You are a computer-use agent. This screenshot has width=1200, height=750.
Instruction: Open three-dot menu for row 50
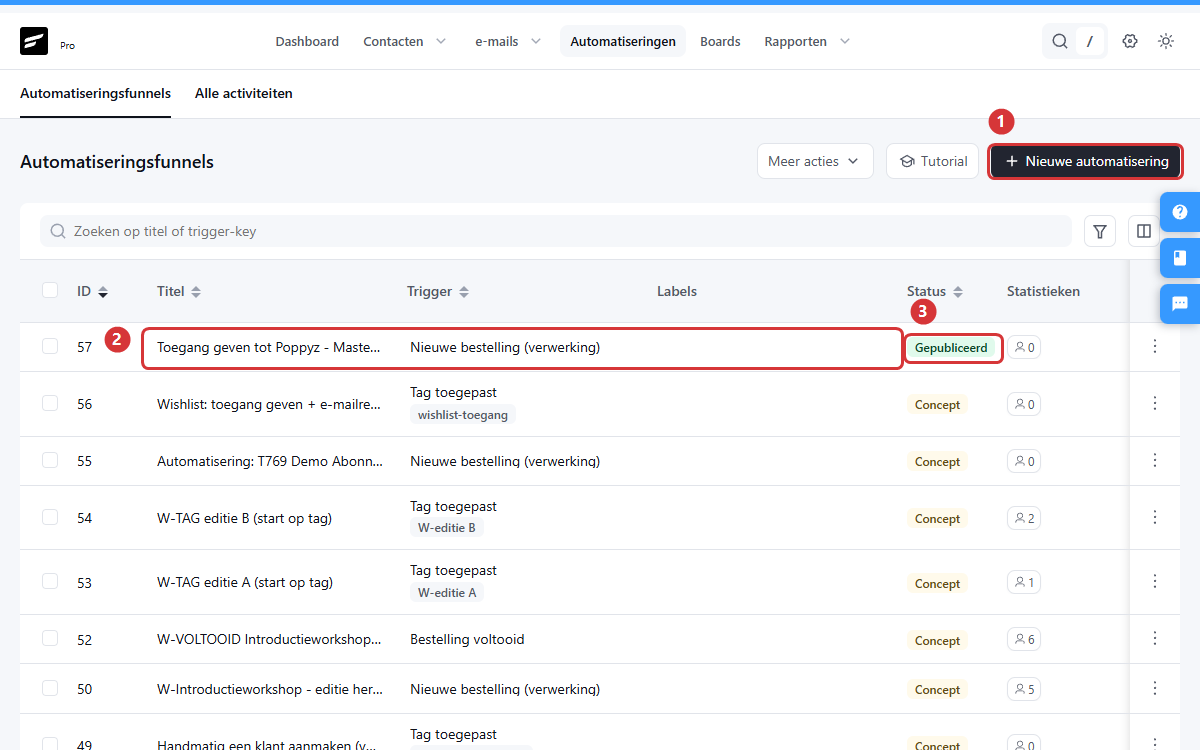[x=1155, y=688]
